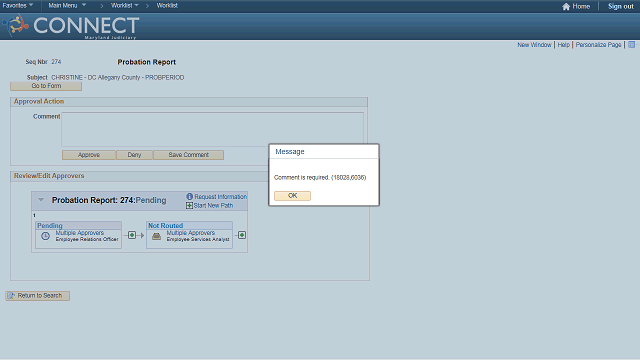Click the page settings icon beside Personalize Page
The height and width of the screenshot is (360, 640).
631,44
